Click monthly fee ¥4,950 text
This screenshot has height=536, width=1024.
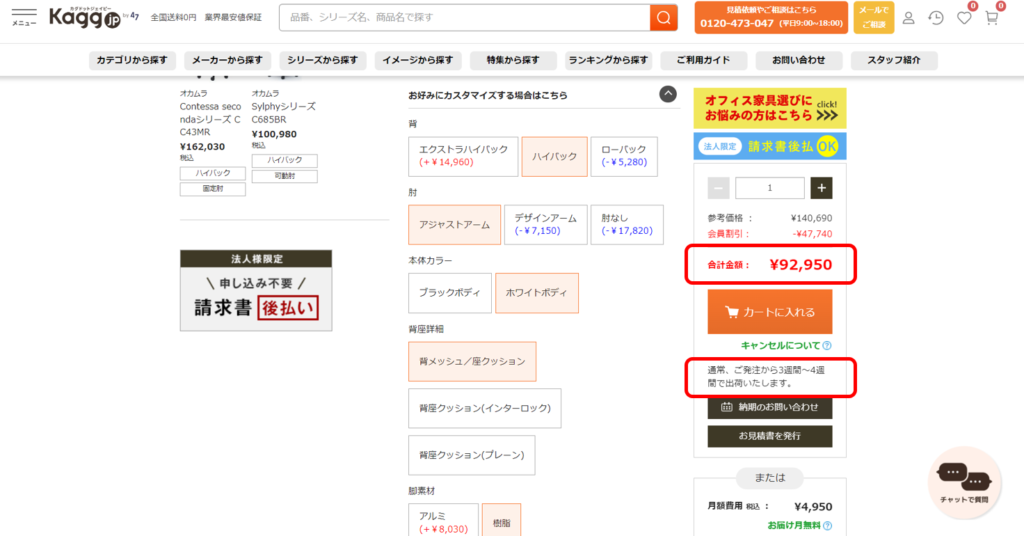(813, 507)
